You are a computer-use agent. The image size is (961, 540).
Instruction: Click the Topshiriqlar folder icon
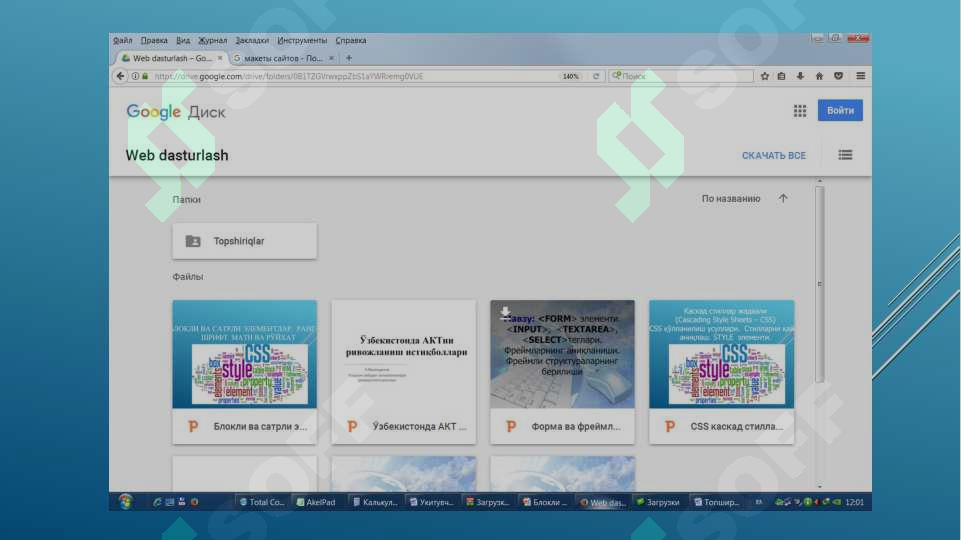pyautogui.click(x=193, y=241)
